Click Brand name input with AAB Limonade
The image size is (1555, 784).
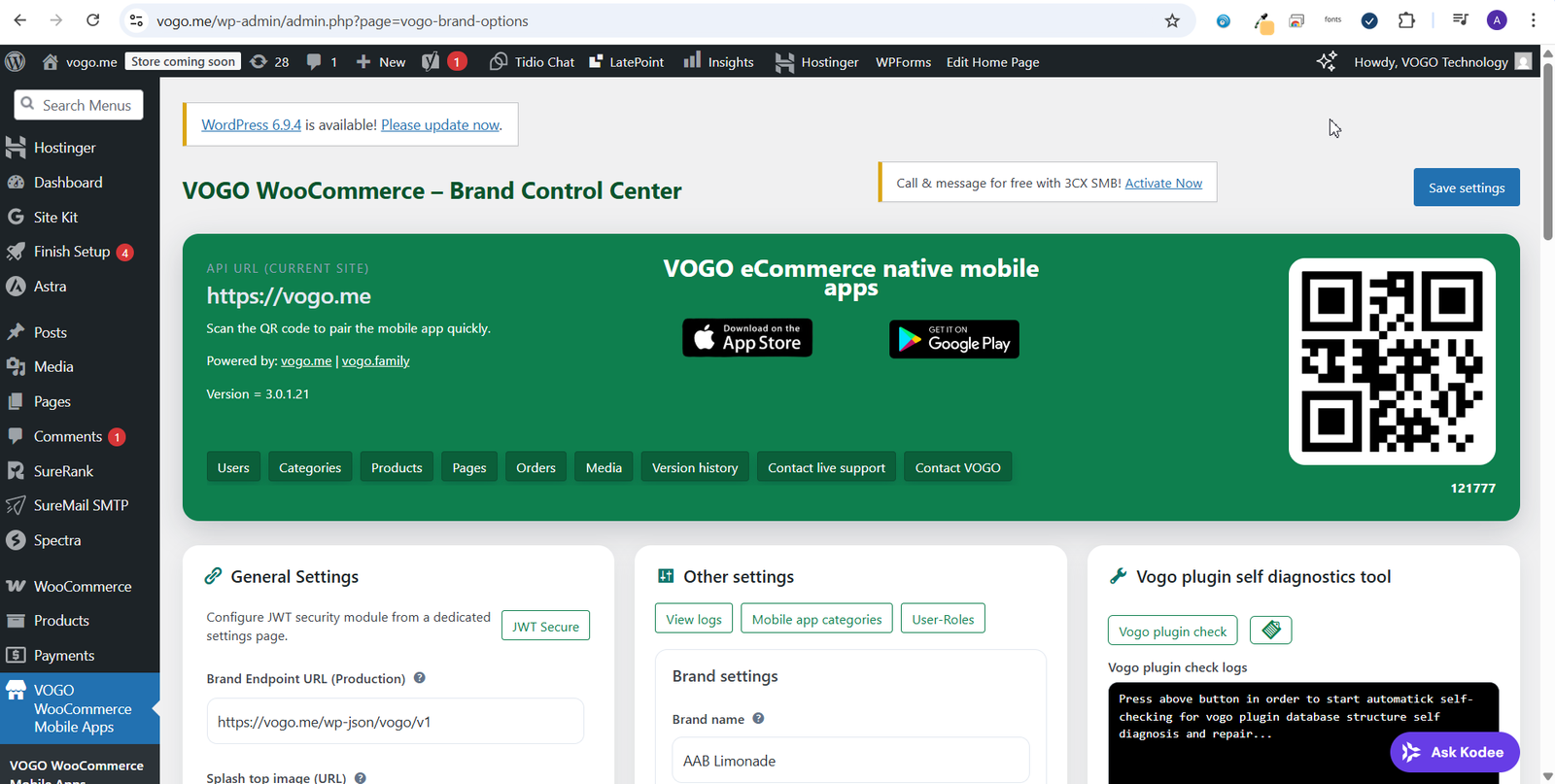850,760
